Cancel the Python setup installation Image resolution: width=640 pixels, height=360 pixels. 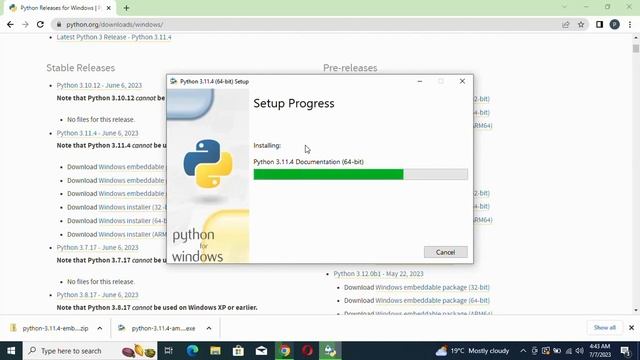[x=445, y=252]
